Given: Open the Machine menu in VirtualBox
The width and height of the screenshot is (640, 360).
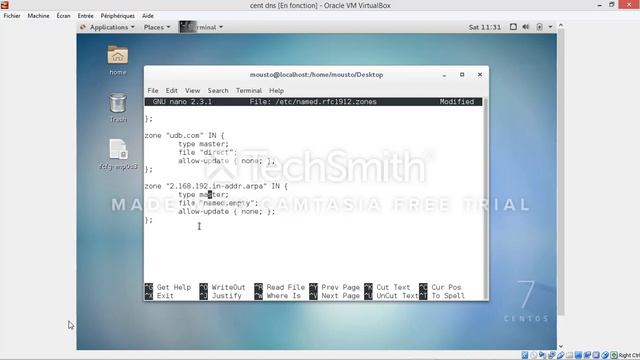Looking at the screenshot, I should [x=38, y=16].
